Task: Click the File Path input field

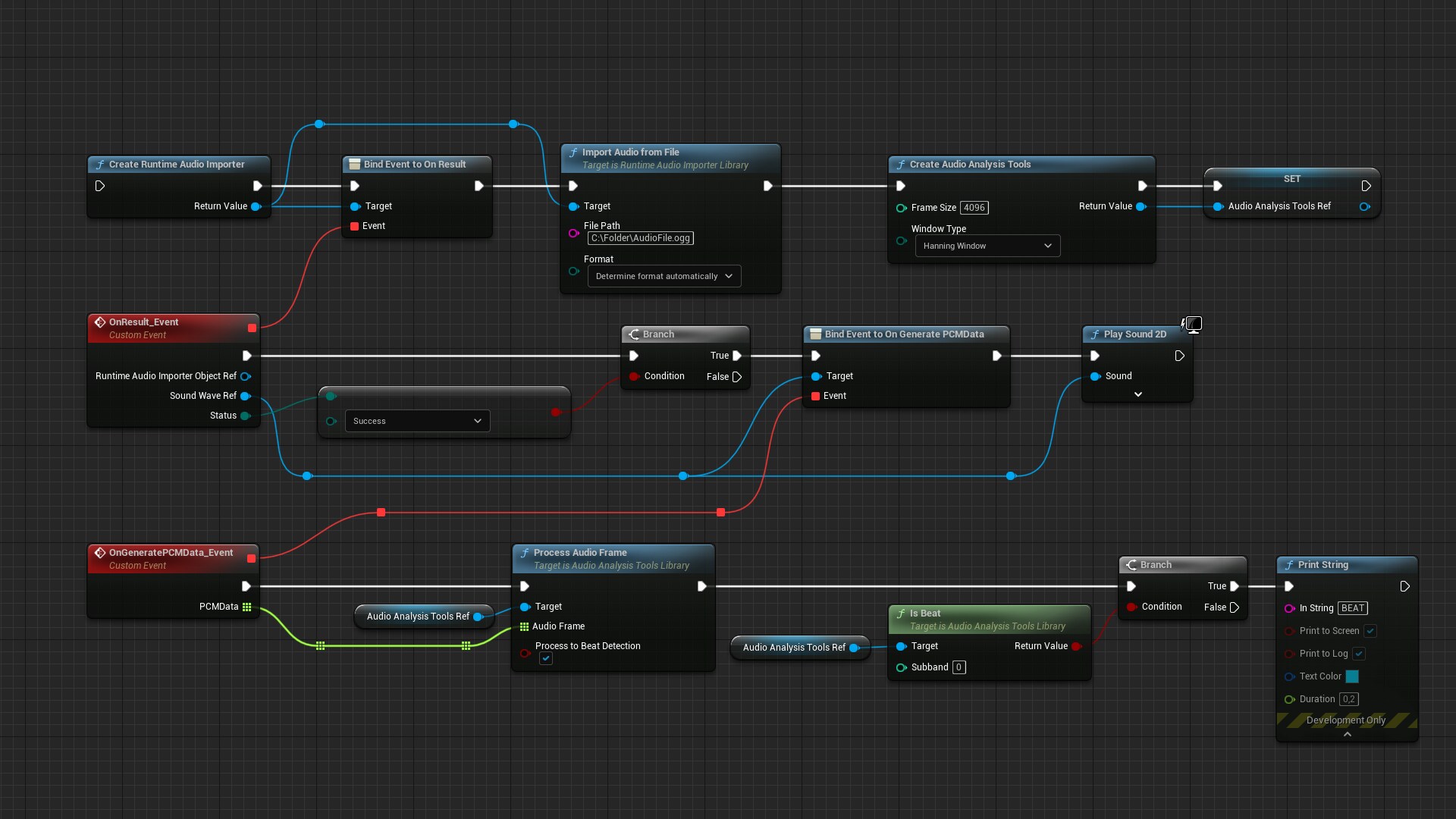Action: pyautogui.click(x=640, y=238)
